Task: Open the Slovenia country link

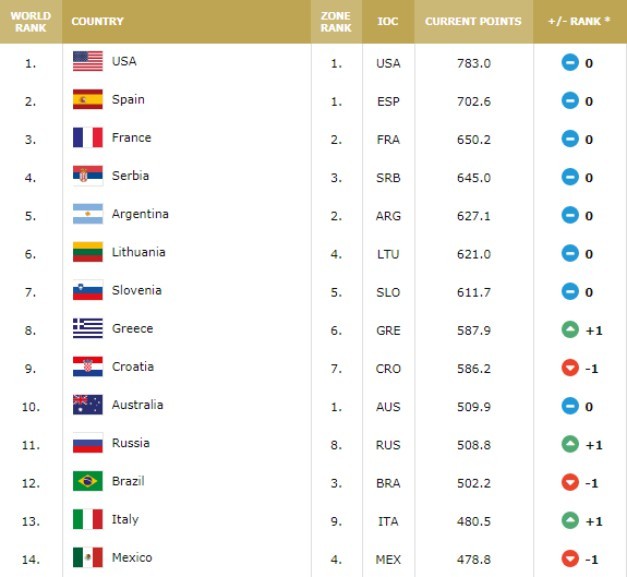Action: click(137, 290)
